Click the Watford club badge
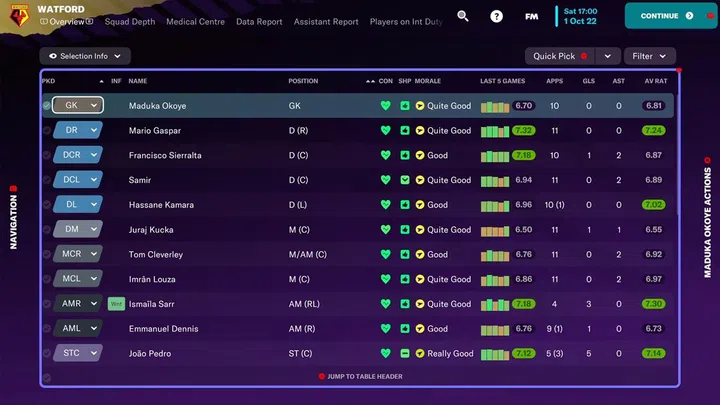The width and height of the screenshot is (720, 405). point(17,14)
